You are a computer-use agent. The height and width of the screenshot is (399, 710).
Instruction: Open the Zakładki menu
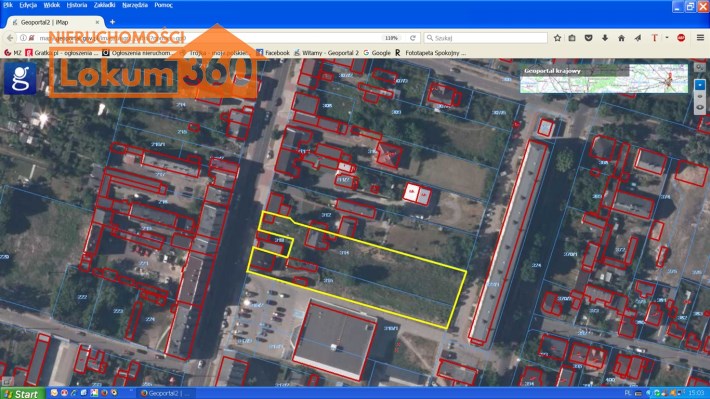[104, 5]
